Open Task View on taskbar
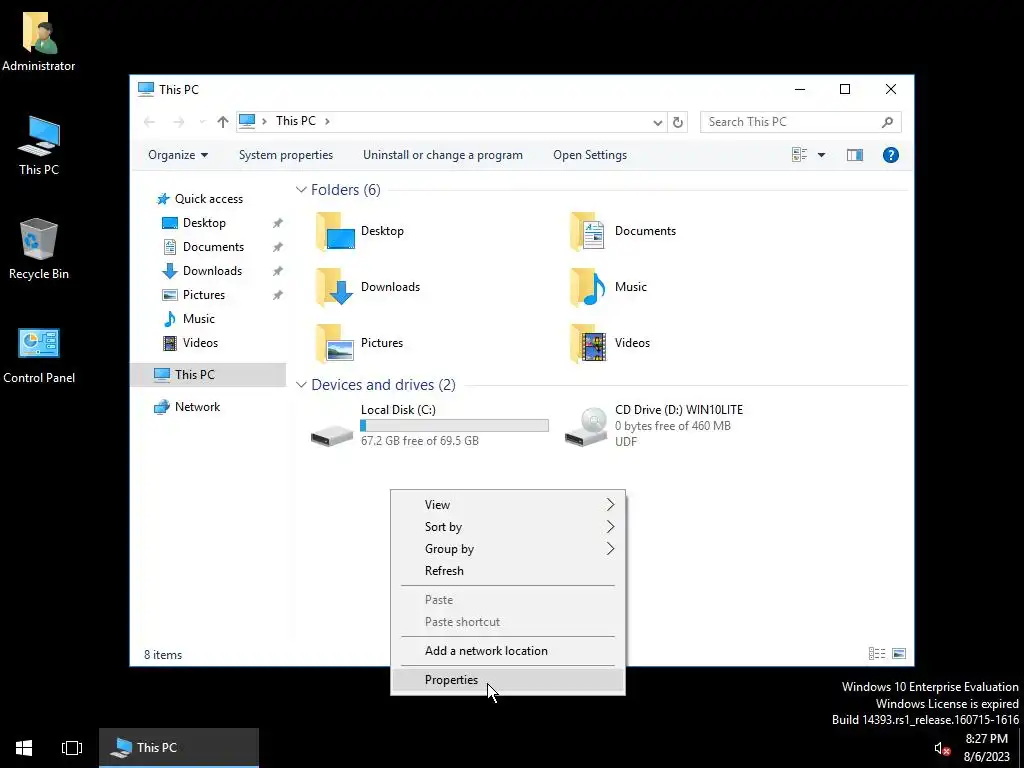The height and width of the screenshot is (768, 1024). [72, 748]
